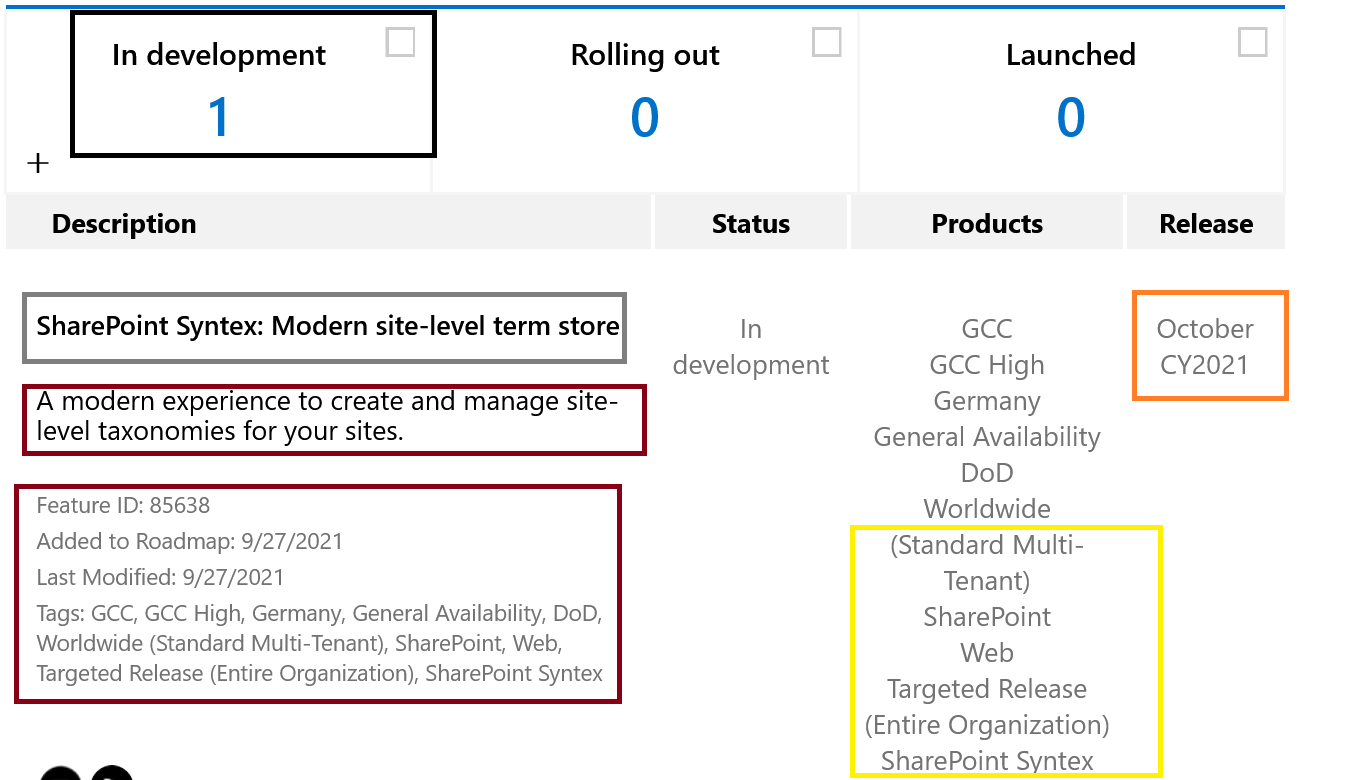Screen dimensions: 1368x780
Task: Click Targeted Release in the Products column
Action: pyautogui.click(x=987, y=689)
